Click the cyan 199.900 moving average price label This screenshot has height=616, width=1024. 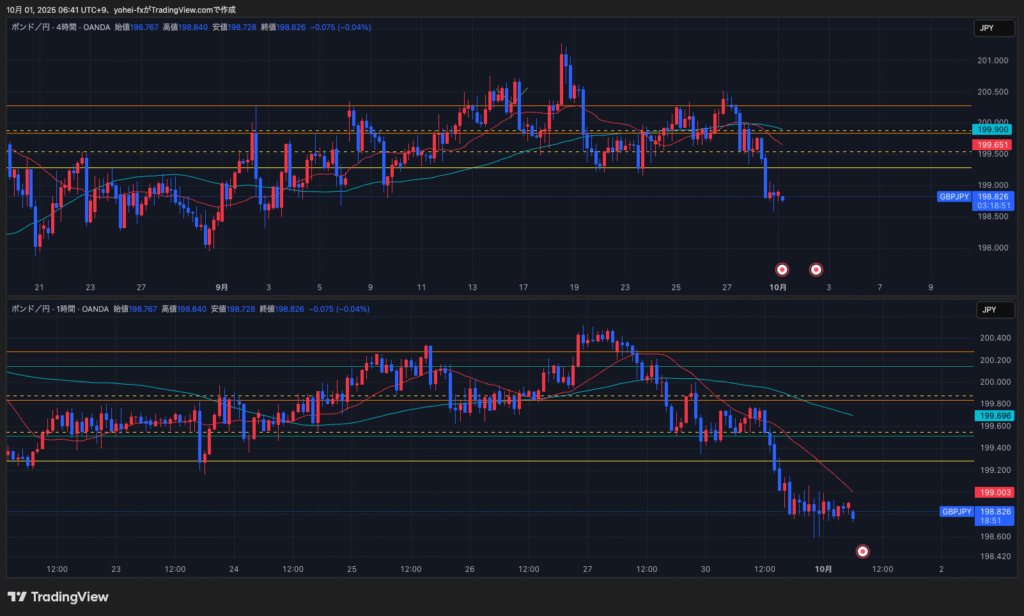994,129
